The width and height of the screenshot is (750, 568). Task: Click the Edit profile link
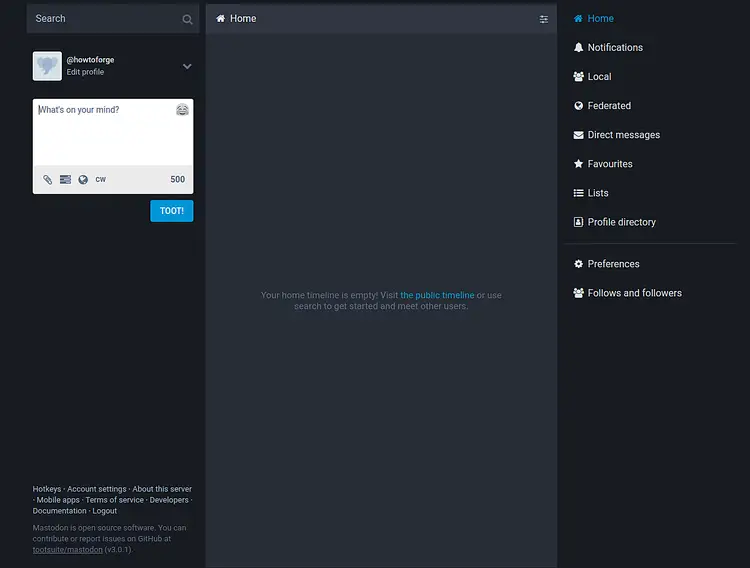(85, 72)
